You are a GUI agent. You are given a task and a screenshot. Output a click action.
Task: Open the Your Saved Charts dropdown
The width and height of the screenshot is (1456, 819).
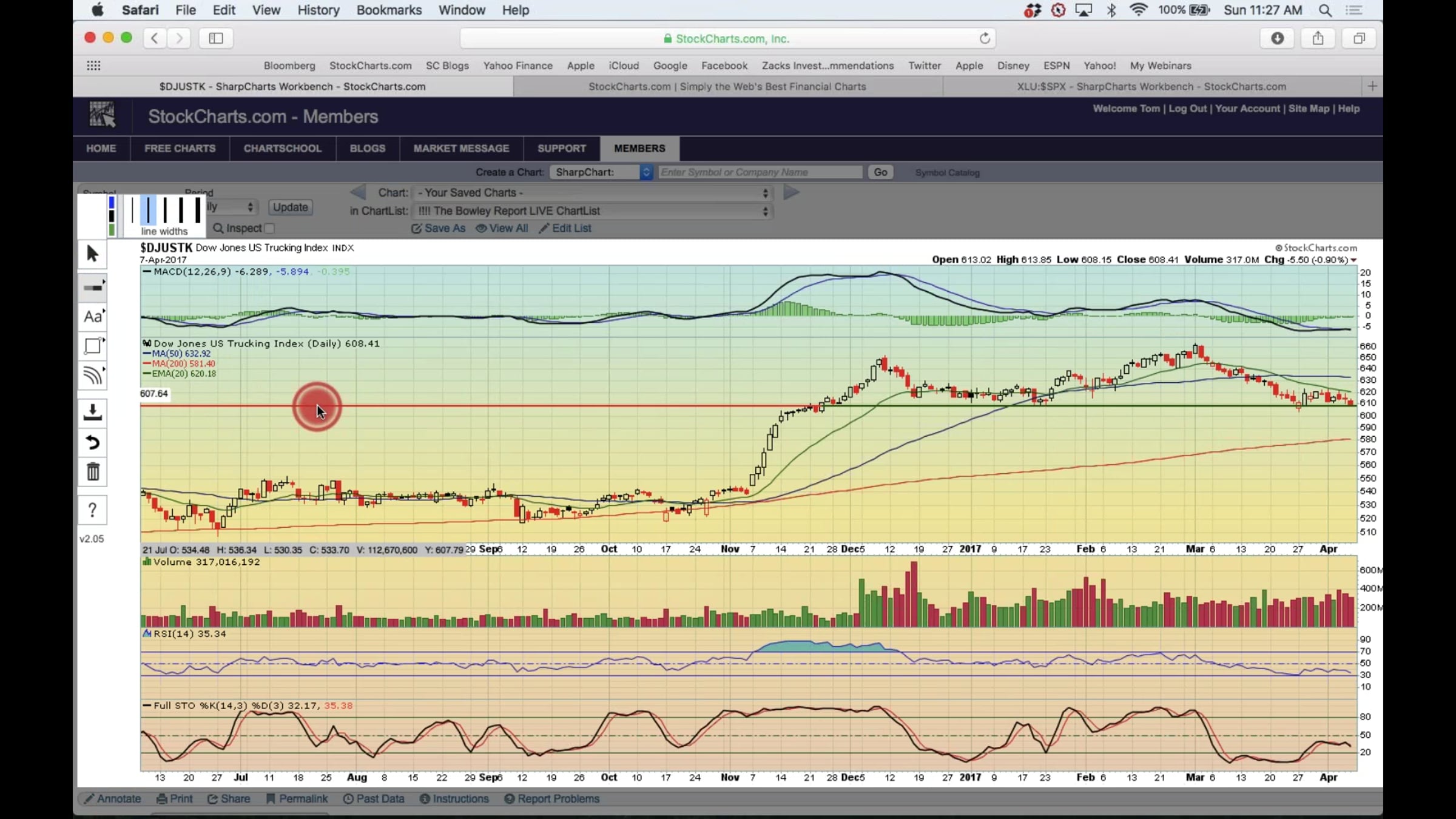[592, 192]
